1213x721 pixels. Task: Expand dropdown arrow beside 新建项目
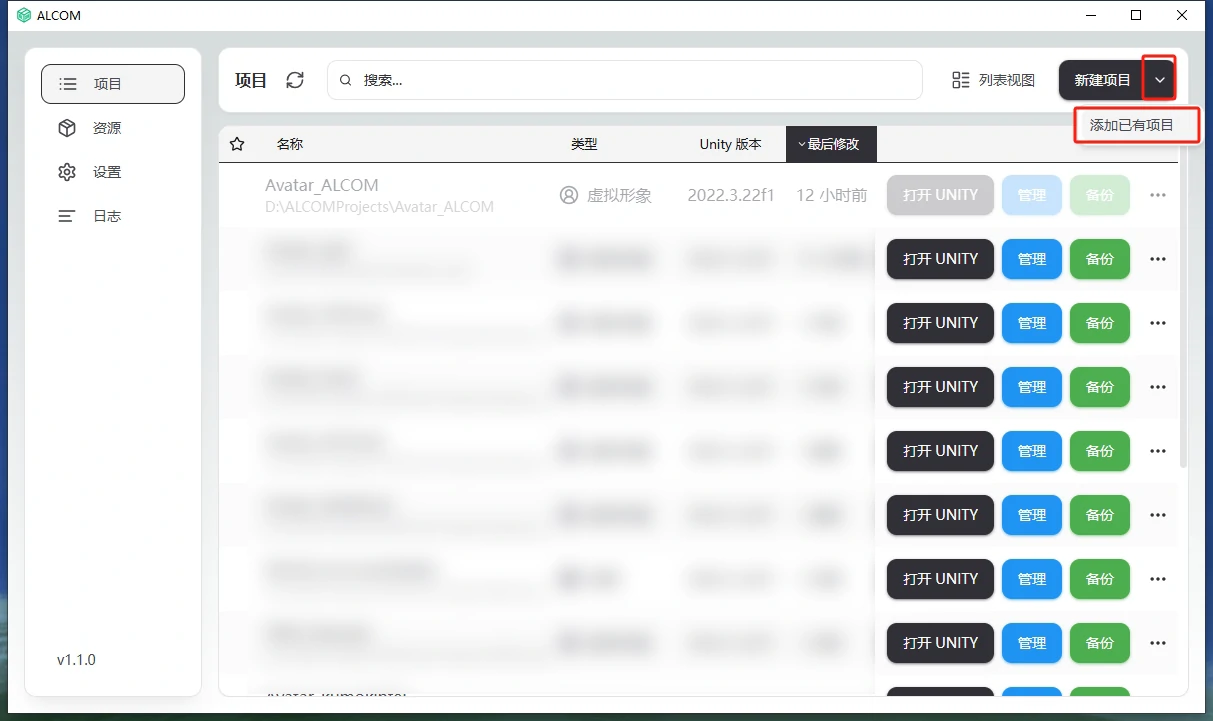1160,80
